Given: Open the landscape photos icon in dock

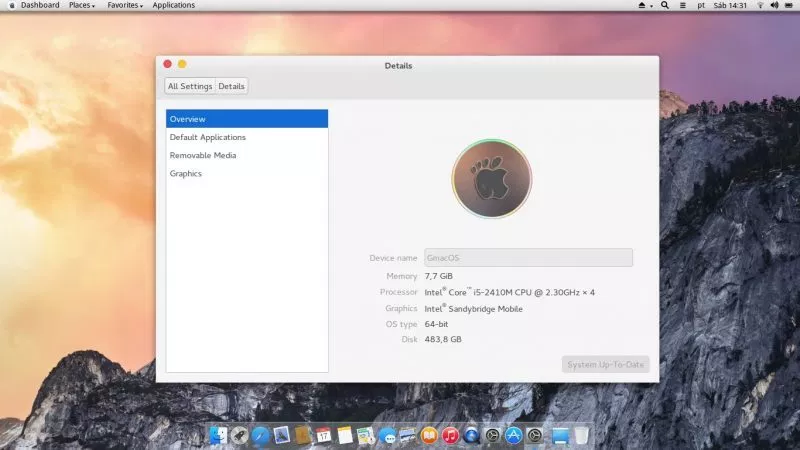Looking at the screenshot, I should (x=408, y=435).
